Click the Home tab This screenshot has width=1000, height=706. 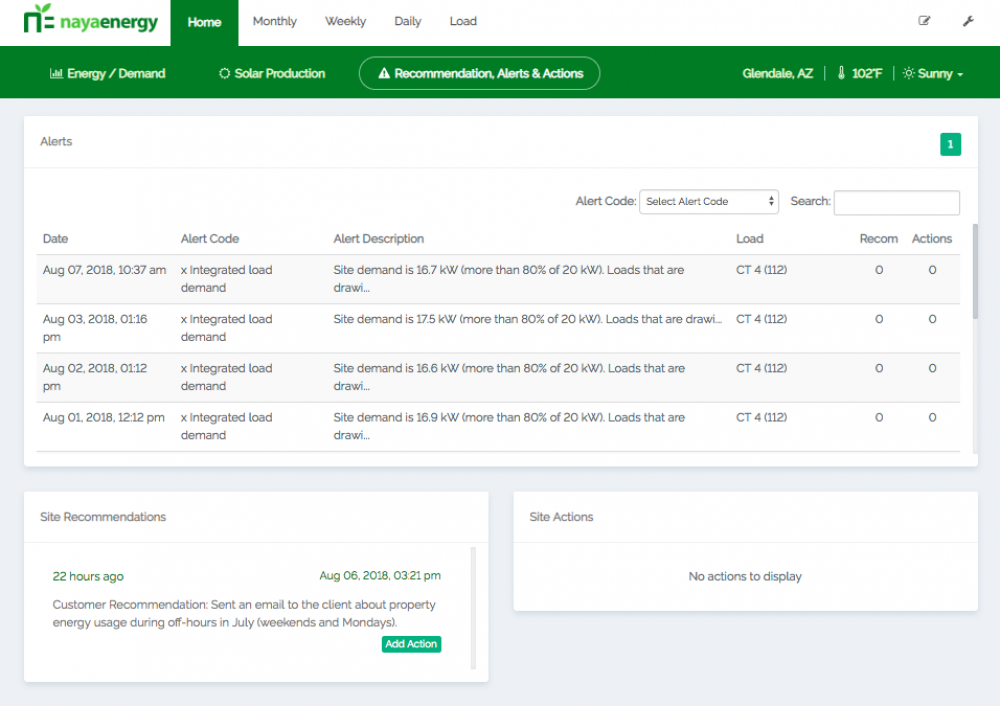[x=204, y=22]
